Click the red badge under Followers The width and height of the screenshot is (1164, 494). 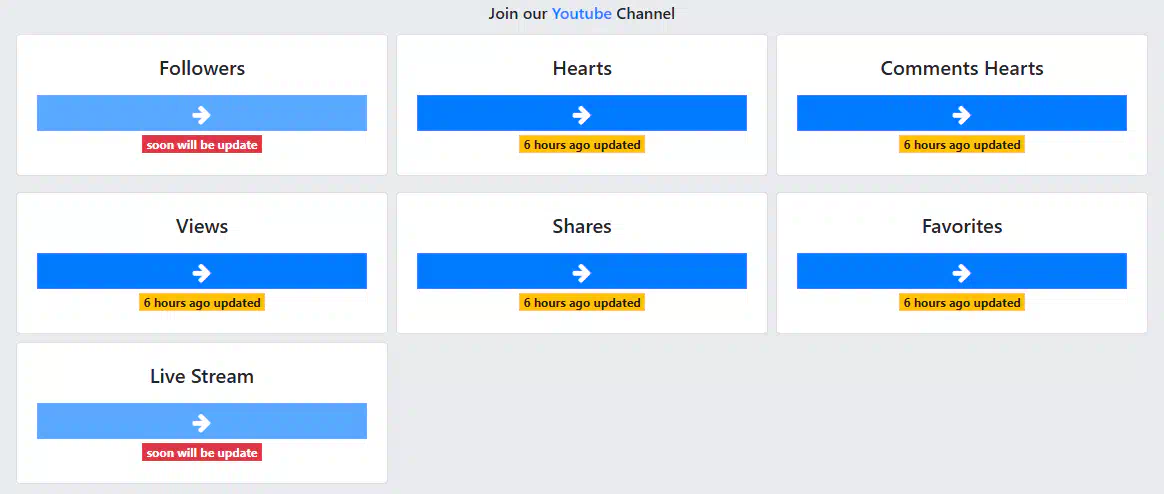point(202,145)
